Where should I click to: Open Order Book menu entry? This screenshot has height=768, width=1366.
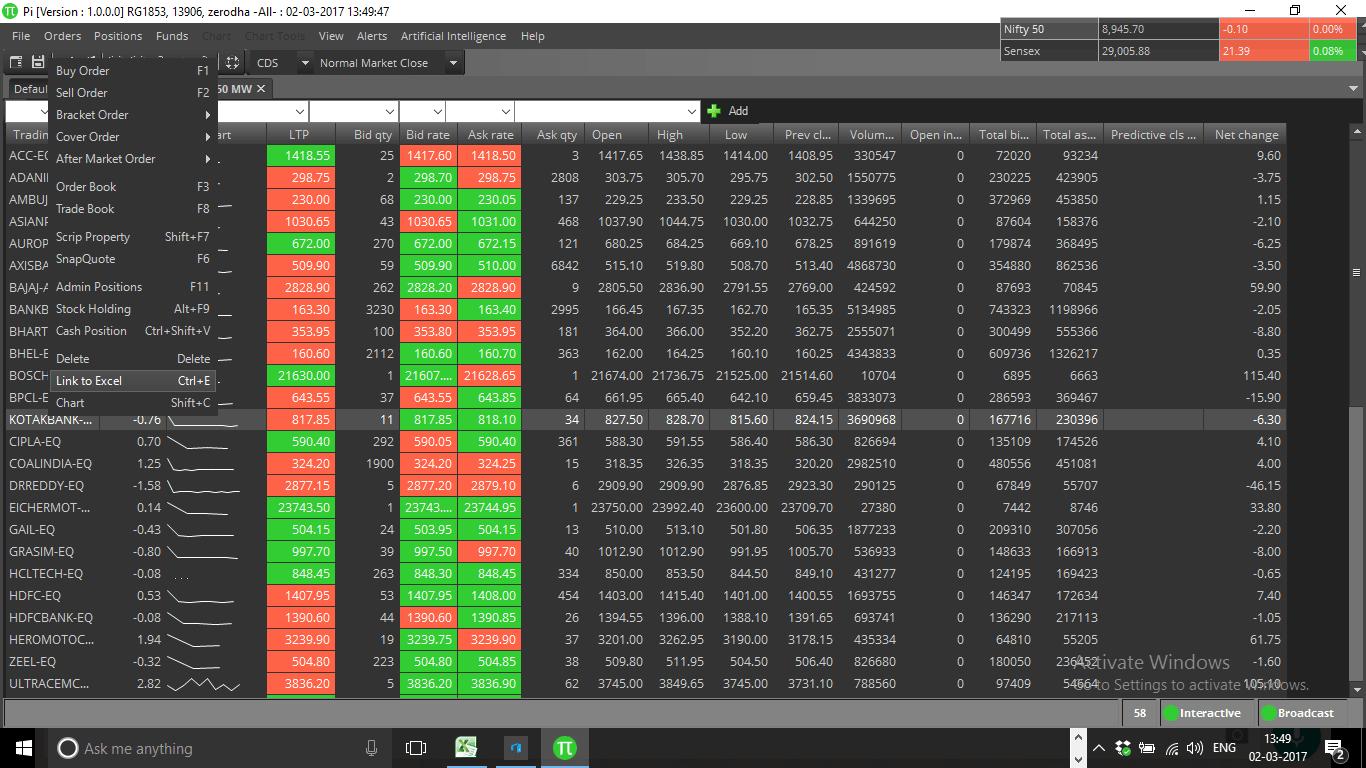[x=133, y=187]
